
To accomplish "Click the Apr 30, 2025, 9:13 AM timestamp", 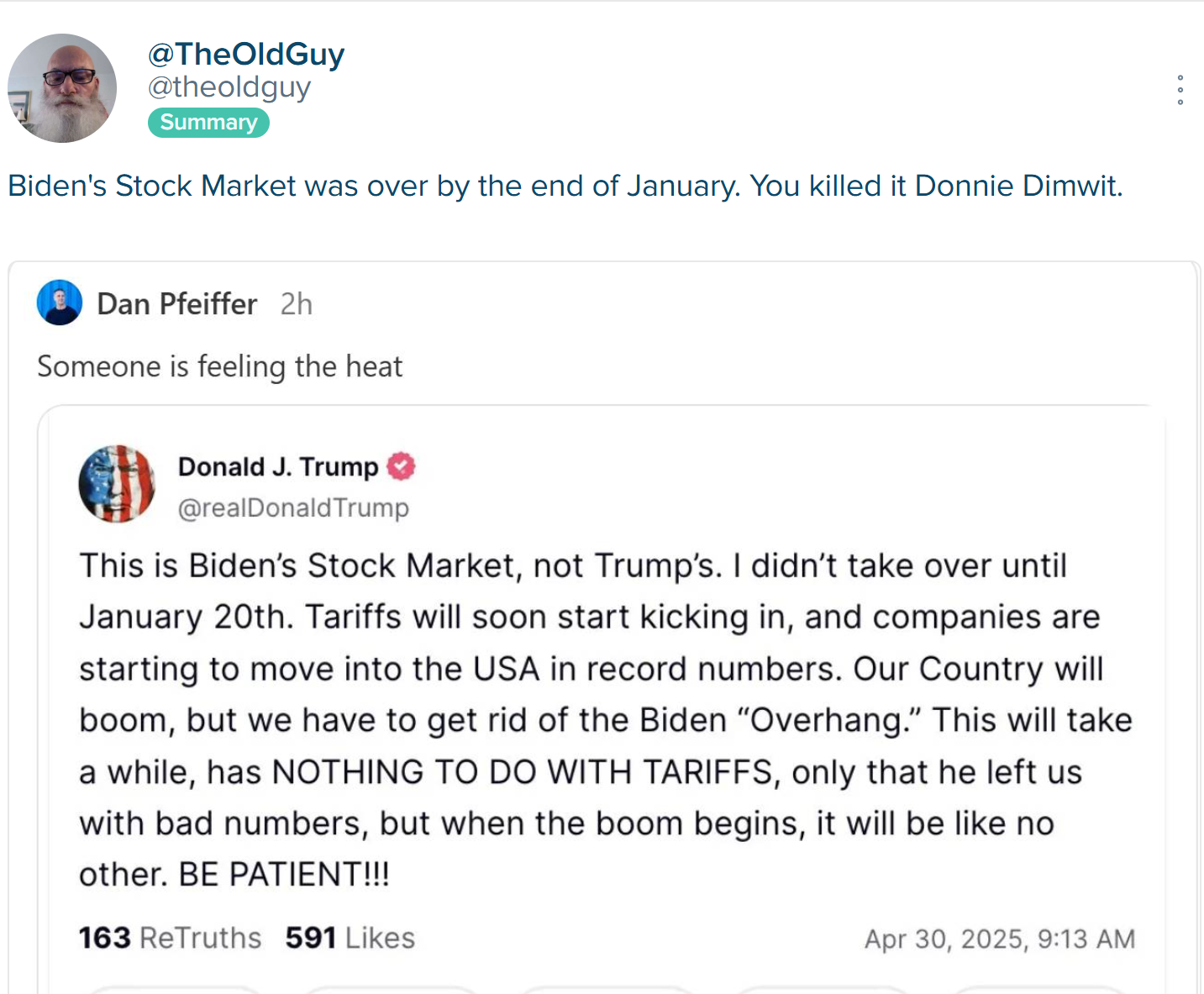I will pyautogui.click(x=1000, y=939).
